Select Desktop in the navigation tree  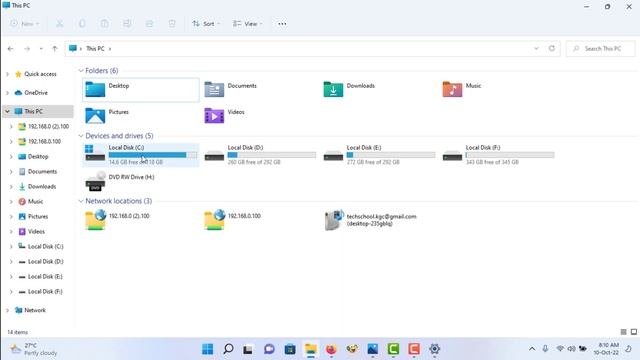(x=38, y=156)
